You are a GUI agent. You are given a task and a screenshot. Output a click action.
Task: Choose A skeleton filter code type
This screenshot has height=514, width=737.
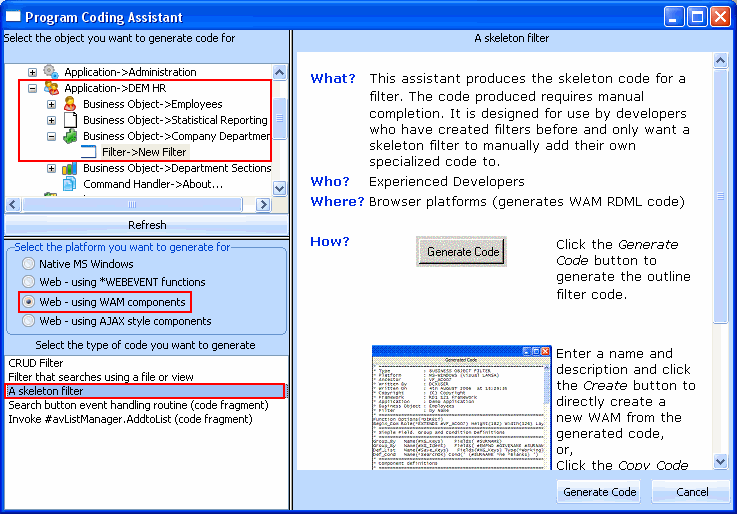(145, 391)
